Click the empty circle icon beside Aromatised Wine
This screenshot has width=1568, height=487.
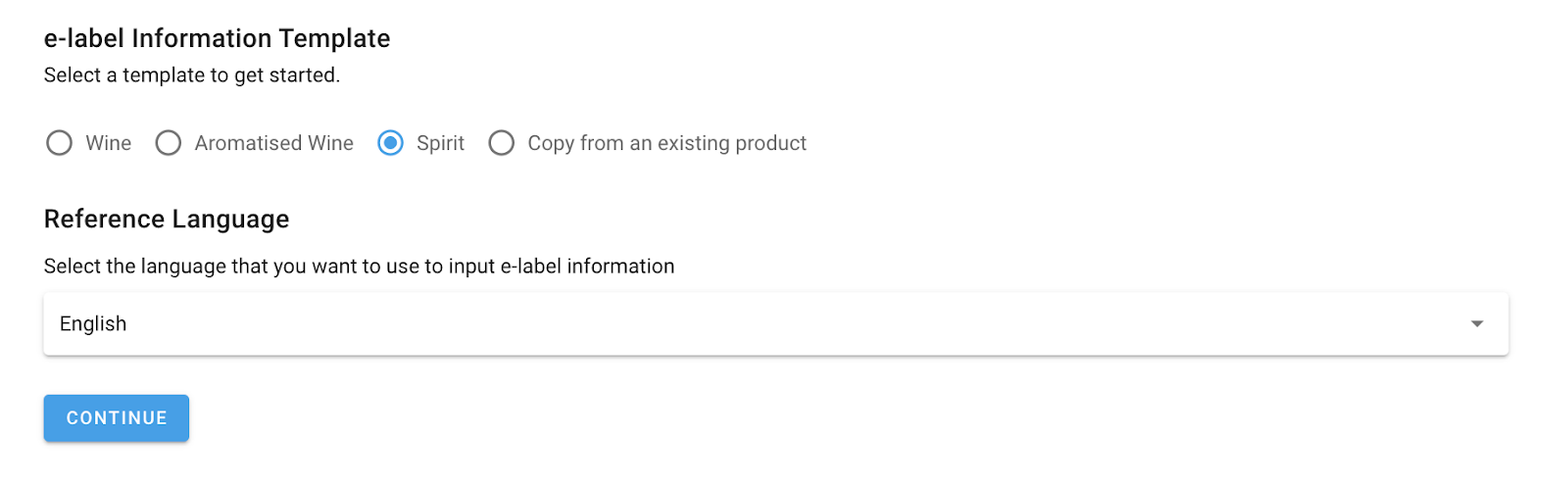(x=169, y=143)
